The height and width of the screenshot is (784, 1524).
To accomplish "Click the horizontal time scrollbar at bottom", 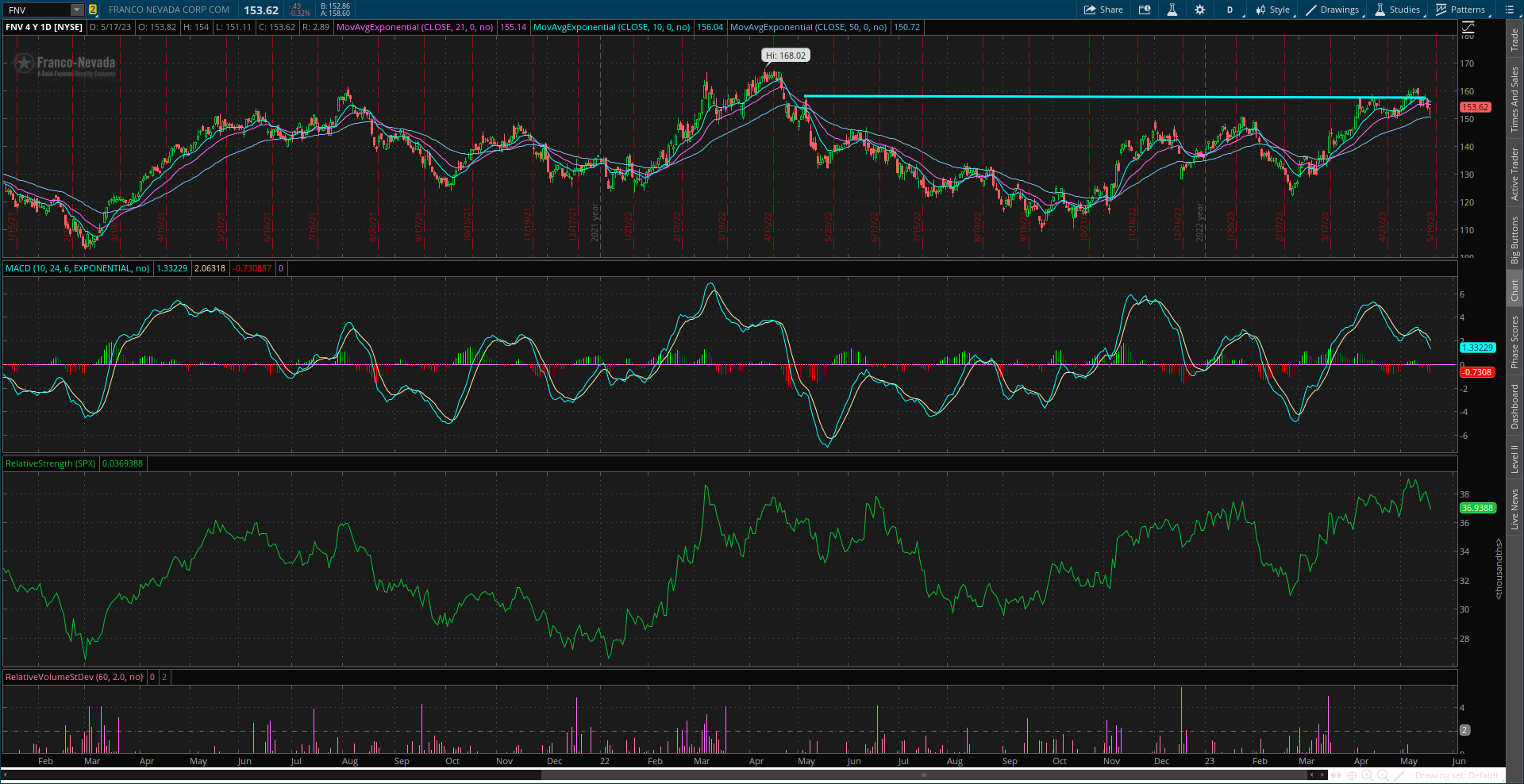I will click(x=926, y=774).
